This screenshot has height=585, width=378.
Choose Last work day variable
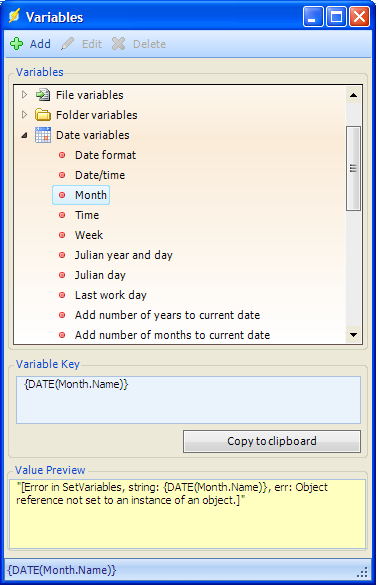[x=111, y=295]
